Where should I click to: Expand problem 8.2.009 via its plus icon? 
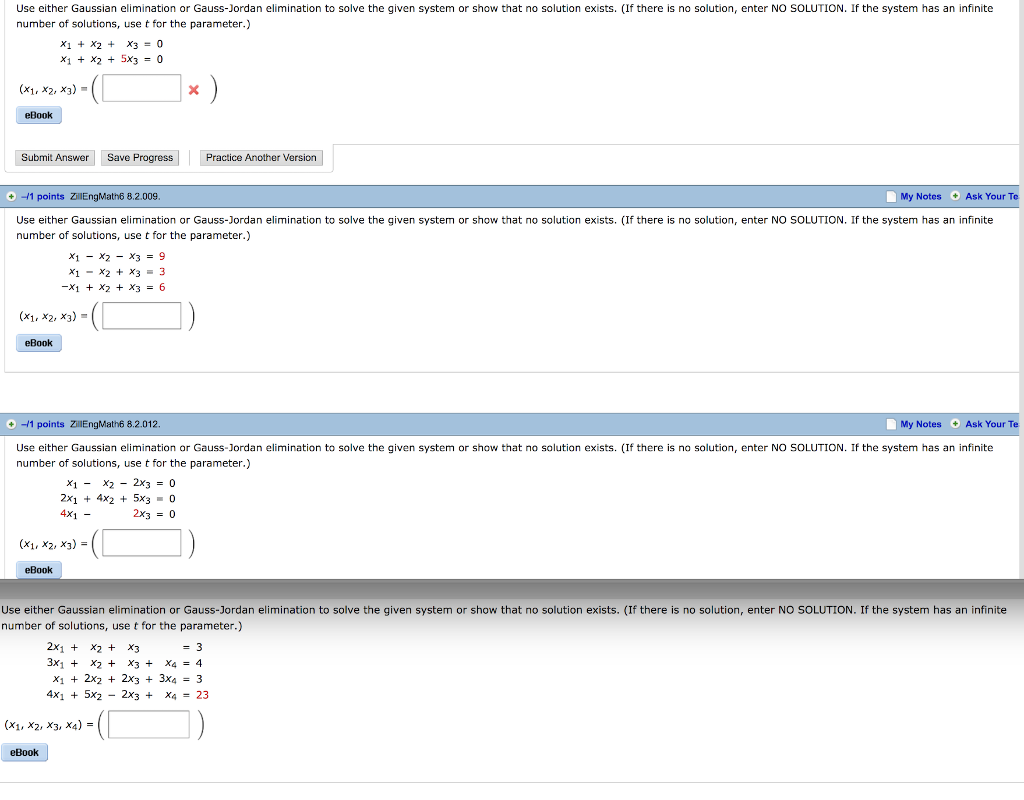9,196
